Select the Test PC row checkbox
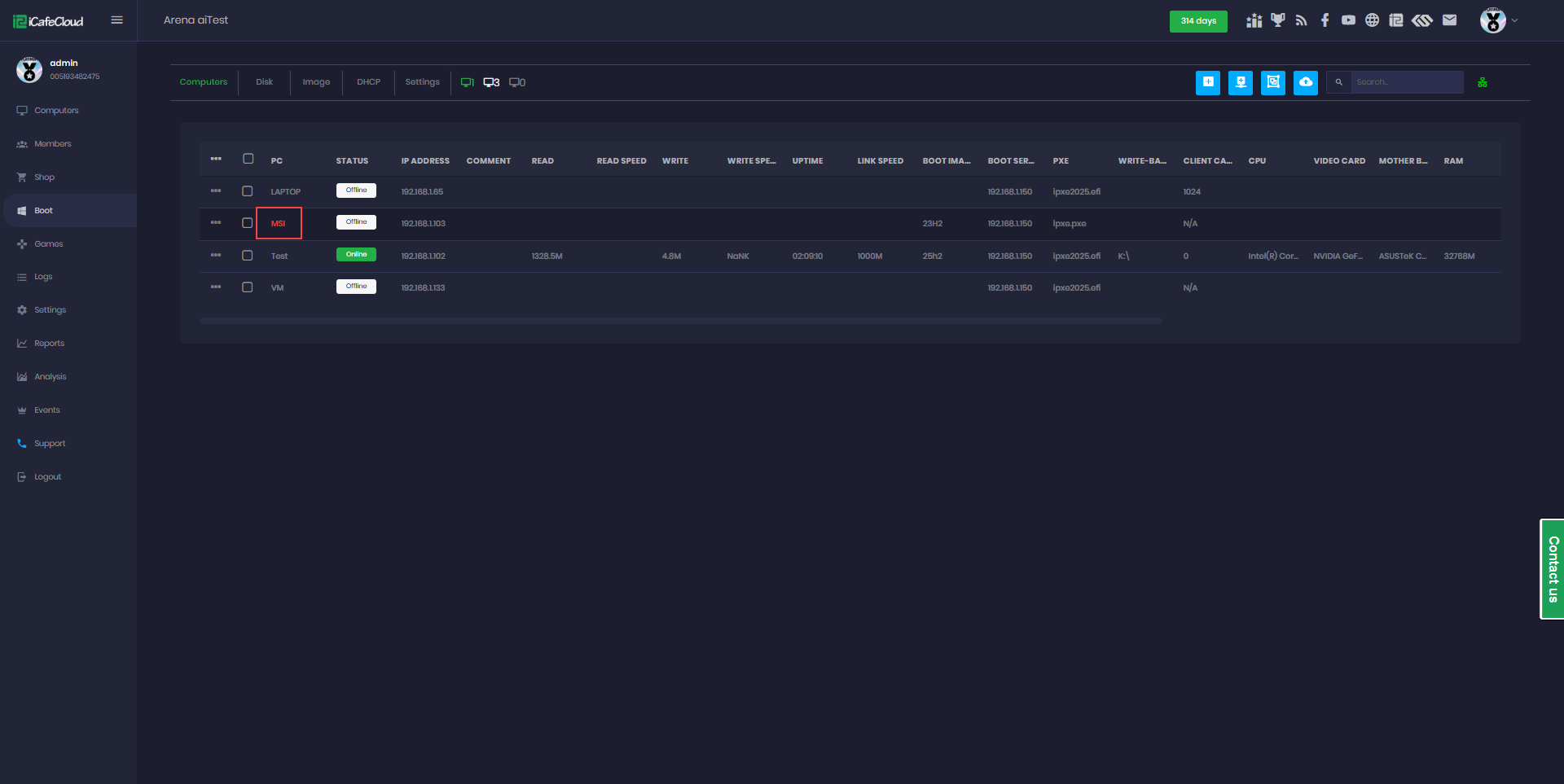 (248, 256)
